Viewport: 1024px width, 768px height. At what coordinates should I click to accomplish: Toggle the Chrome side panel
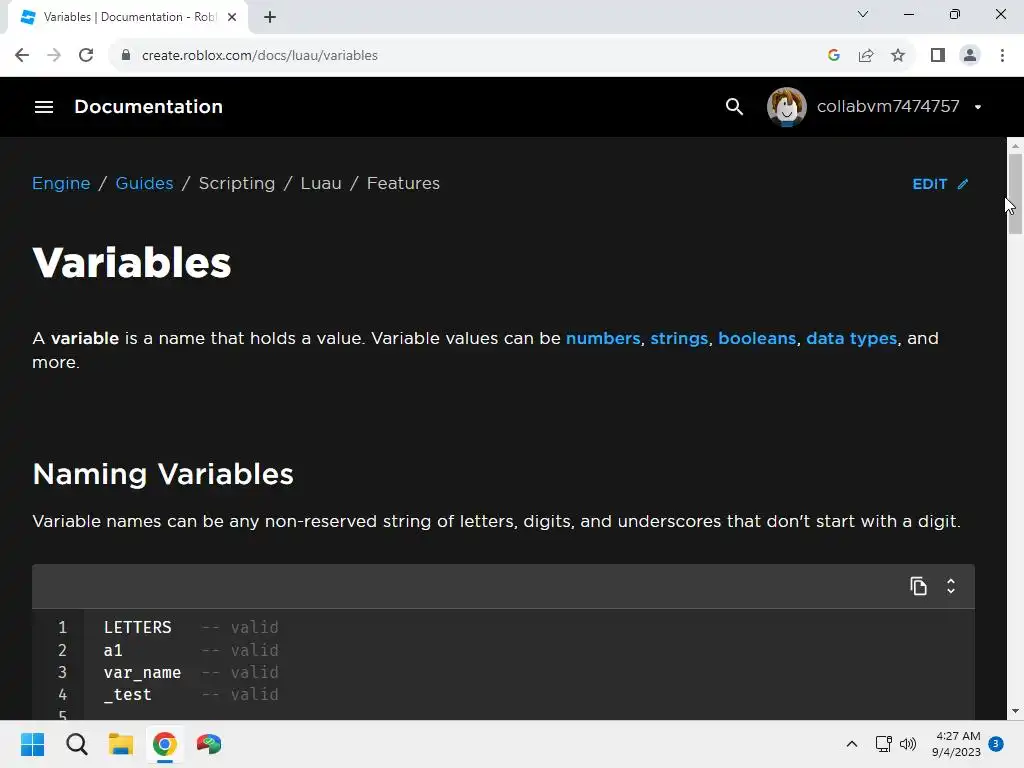pyautogui.click(x=937, y=56)
